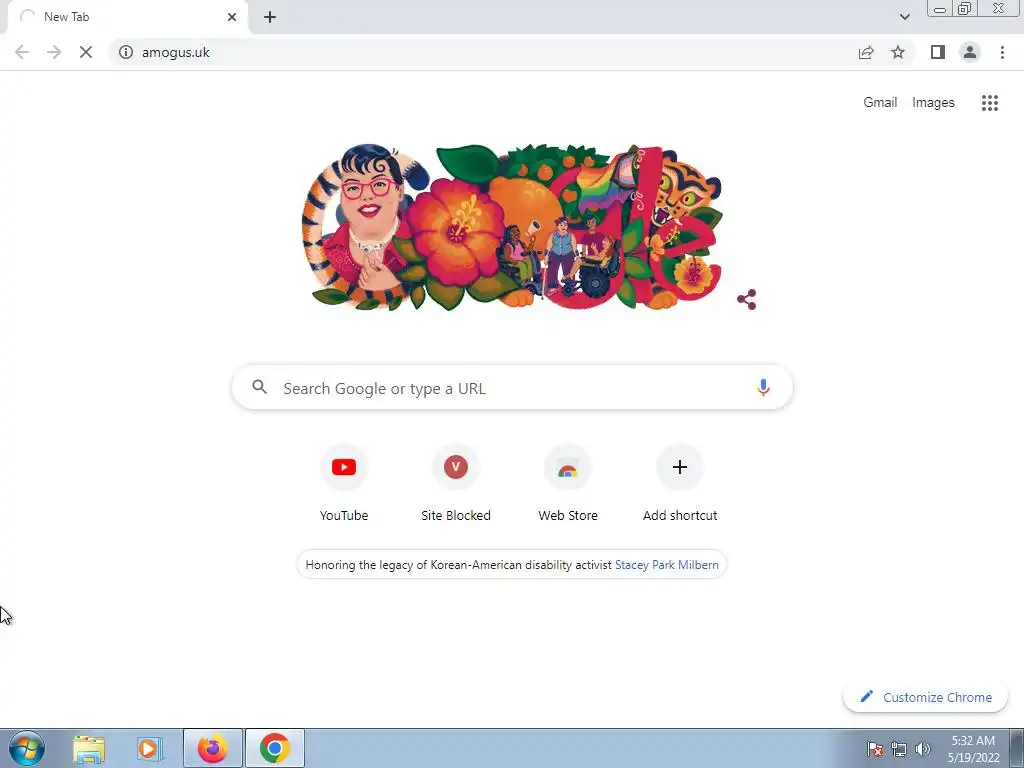1024x768 pixels.
Task: Click the Customize Chrome button
Action: pos(925,697)
